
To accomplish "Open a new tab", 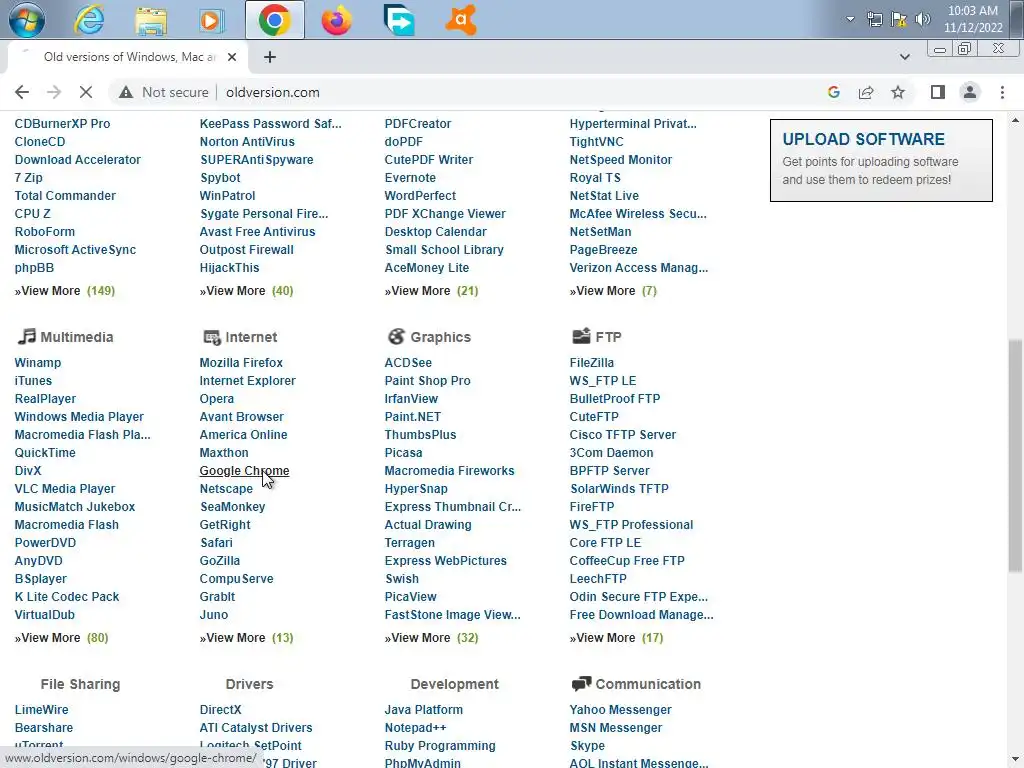I will (x=270, y=57).
